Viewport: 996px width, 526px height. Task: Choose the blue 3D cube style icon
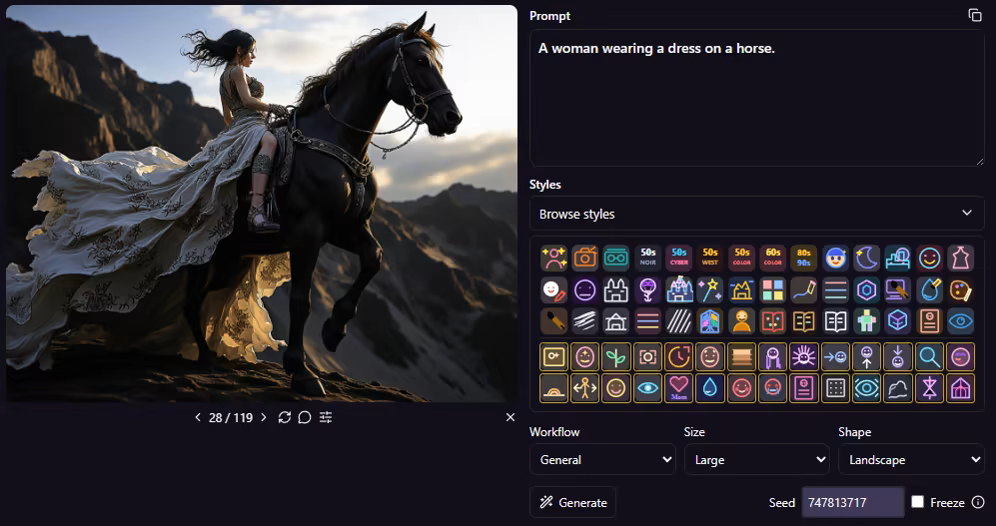[898, 321]
